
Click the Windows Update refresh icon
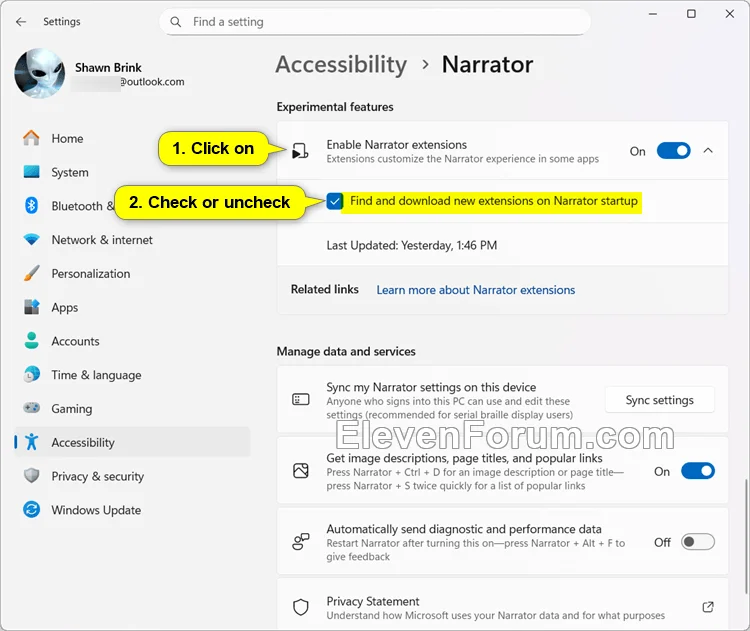pyautogui.click(x=32, y=509)
